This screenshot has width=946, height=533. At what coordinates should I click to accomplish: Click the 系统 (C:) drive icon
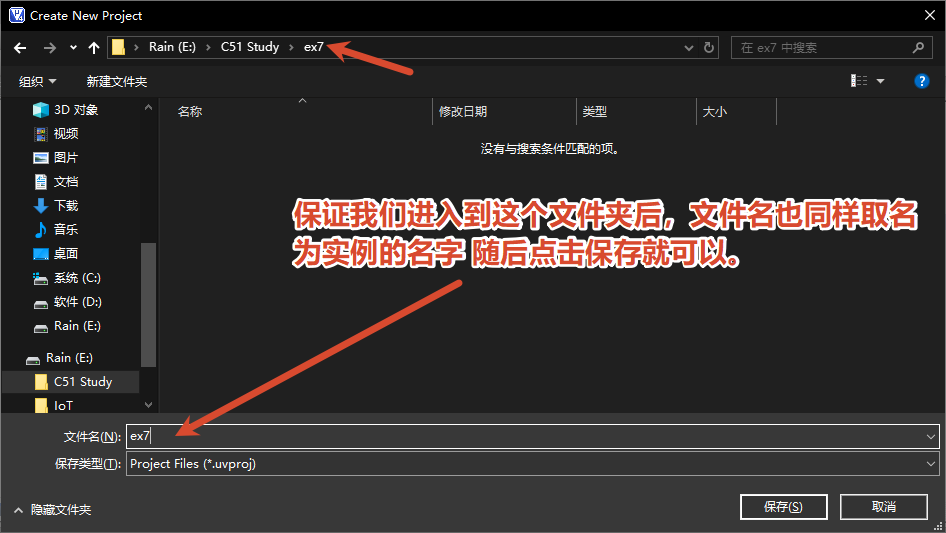coord(40,279)
